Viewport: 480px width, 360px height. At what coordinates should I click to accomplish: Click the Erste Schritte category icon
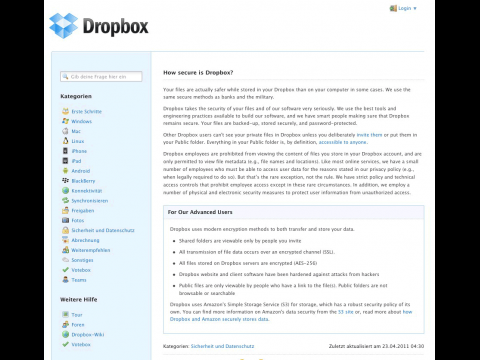66,111
